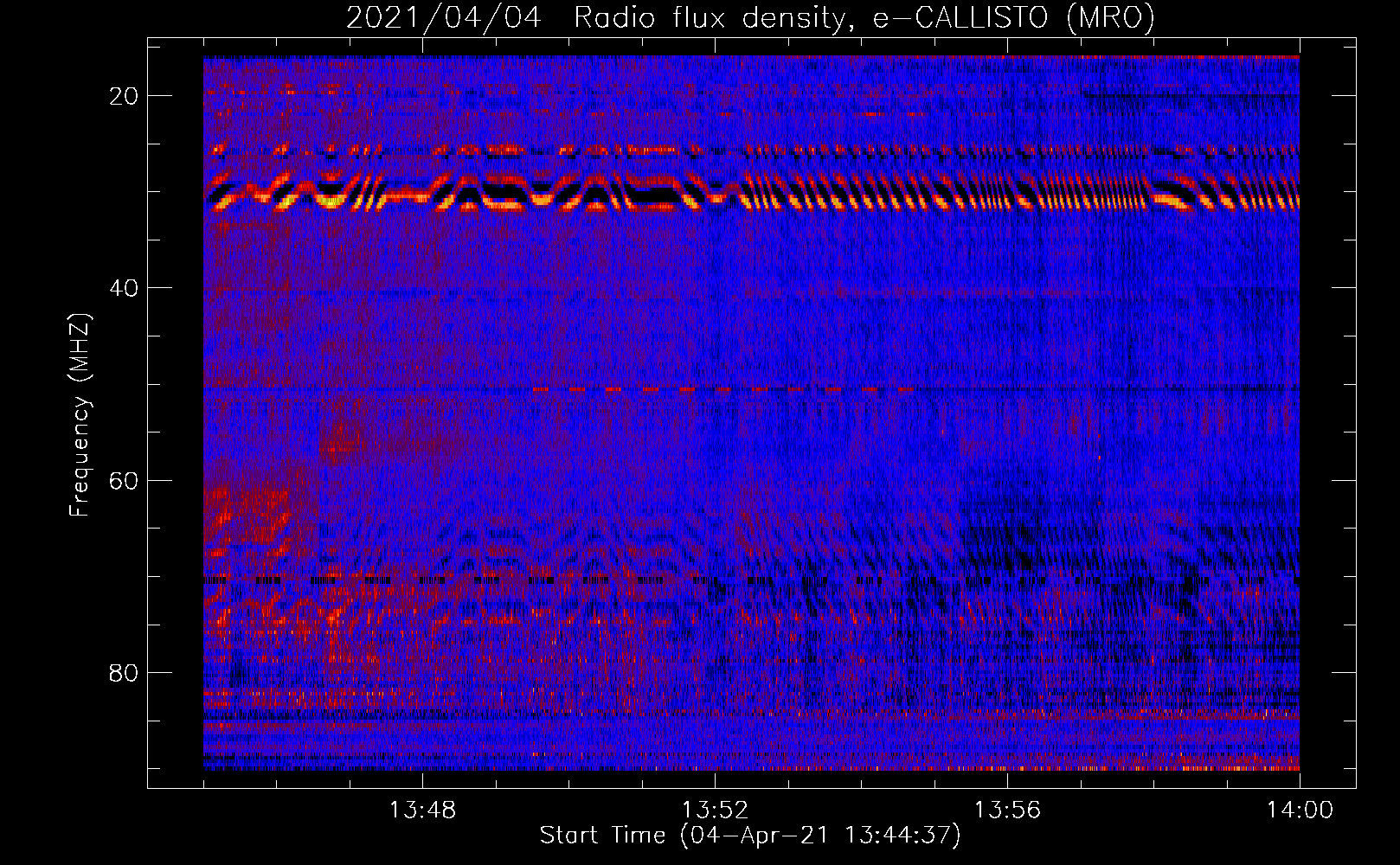Click the black dashed line at 70 MHz
The height and width of the screenshot is (865, 1400).
[751, 580]
